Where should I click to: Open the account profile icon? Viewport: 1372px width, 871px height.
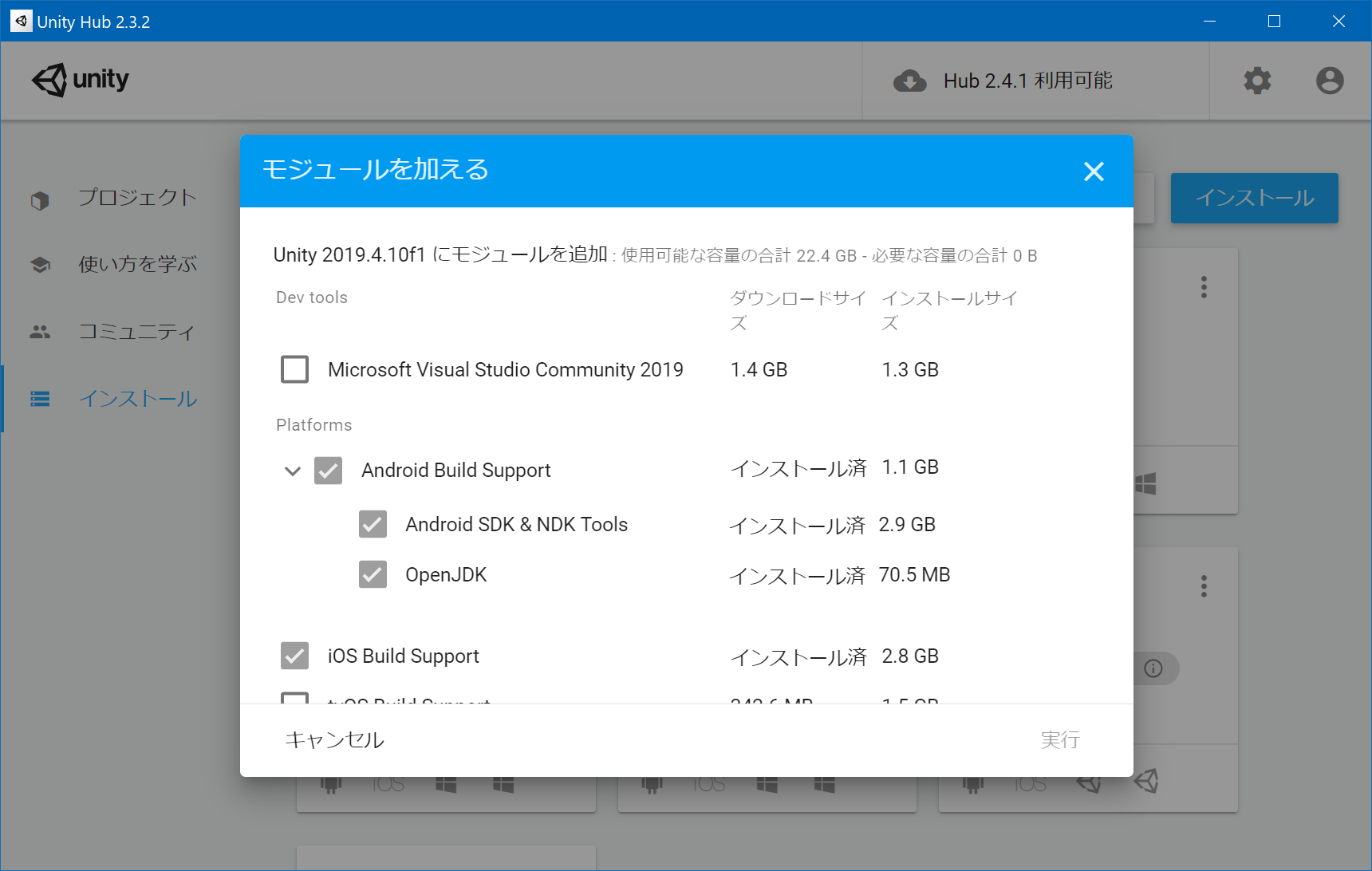click(x=1330, y=81)
